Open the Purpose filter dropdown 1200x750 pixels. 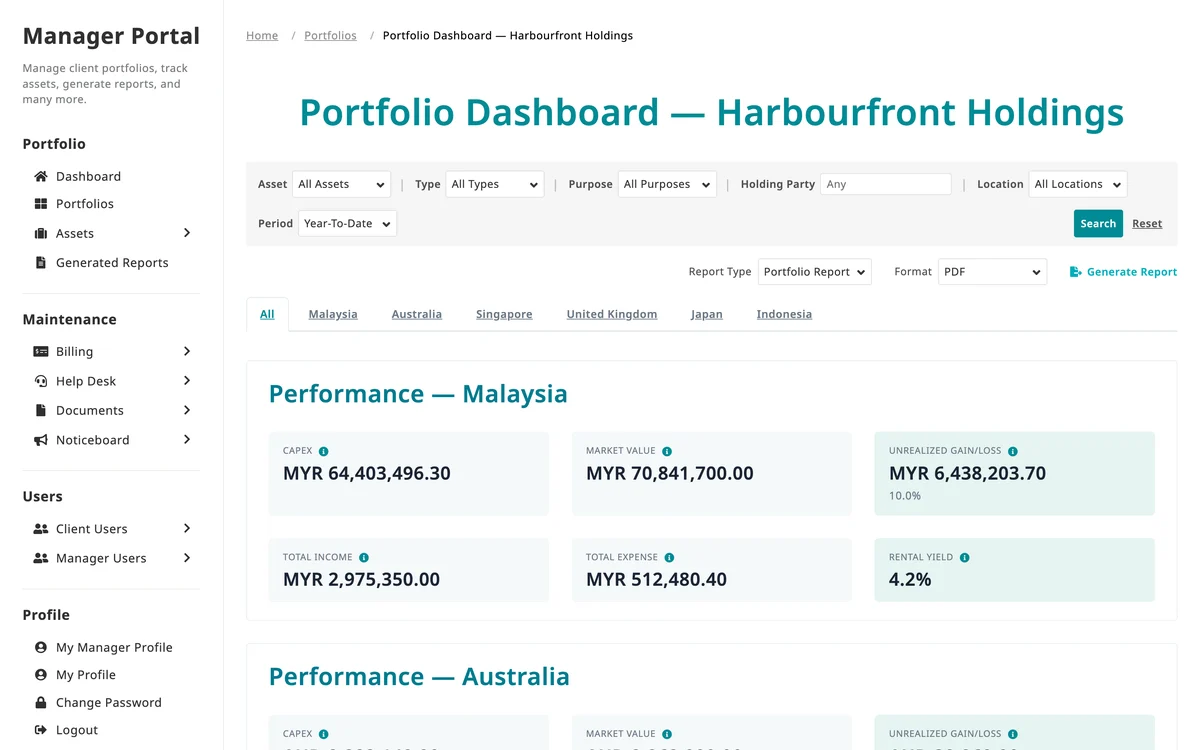(x=667, y=184)
